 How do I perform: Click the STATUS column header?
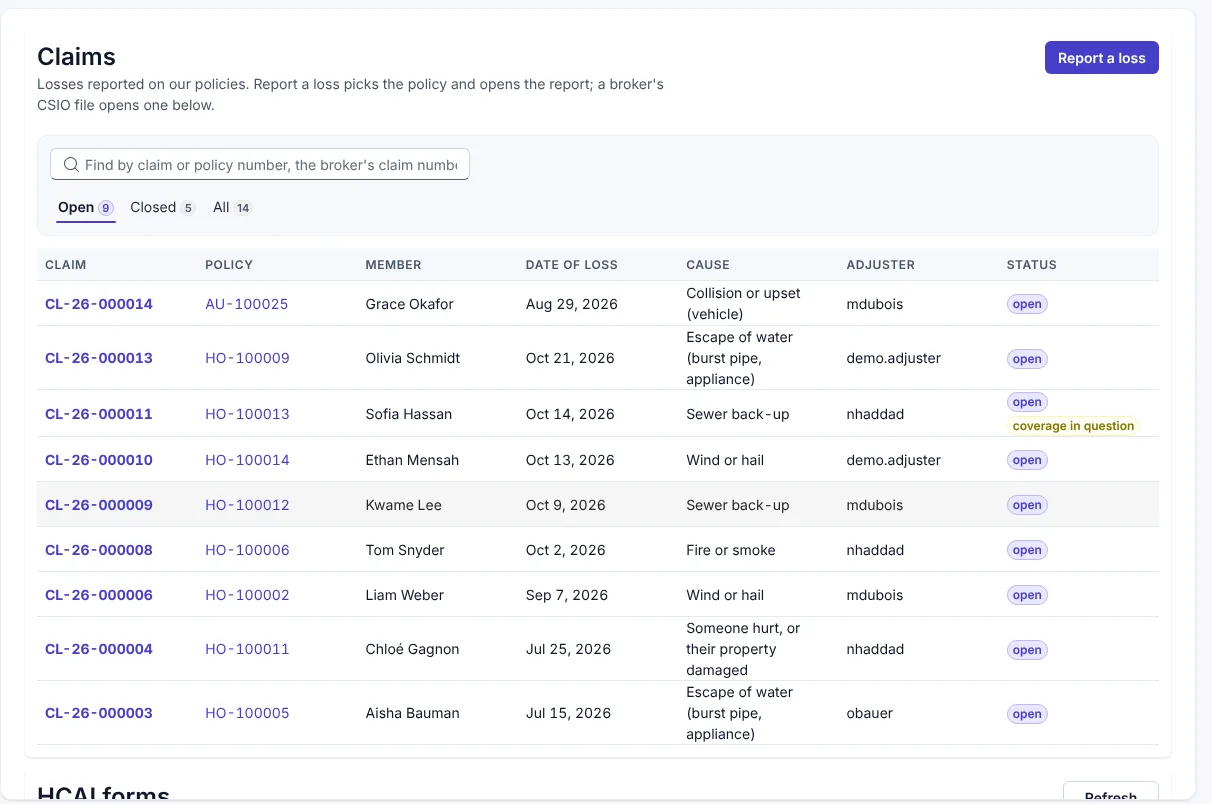pyautogui.click(x=1031, y=265)
